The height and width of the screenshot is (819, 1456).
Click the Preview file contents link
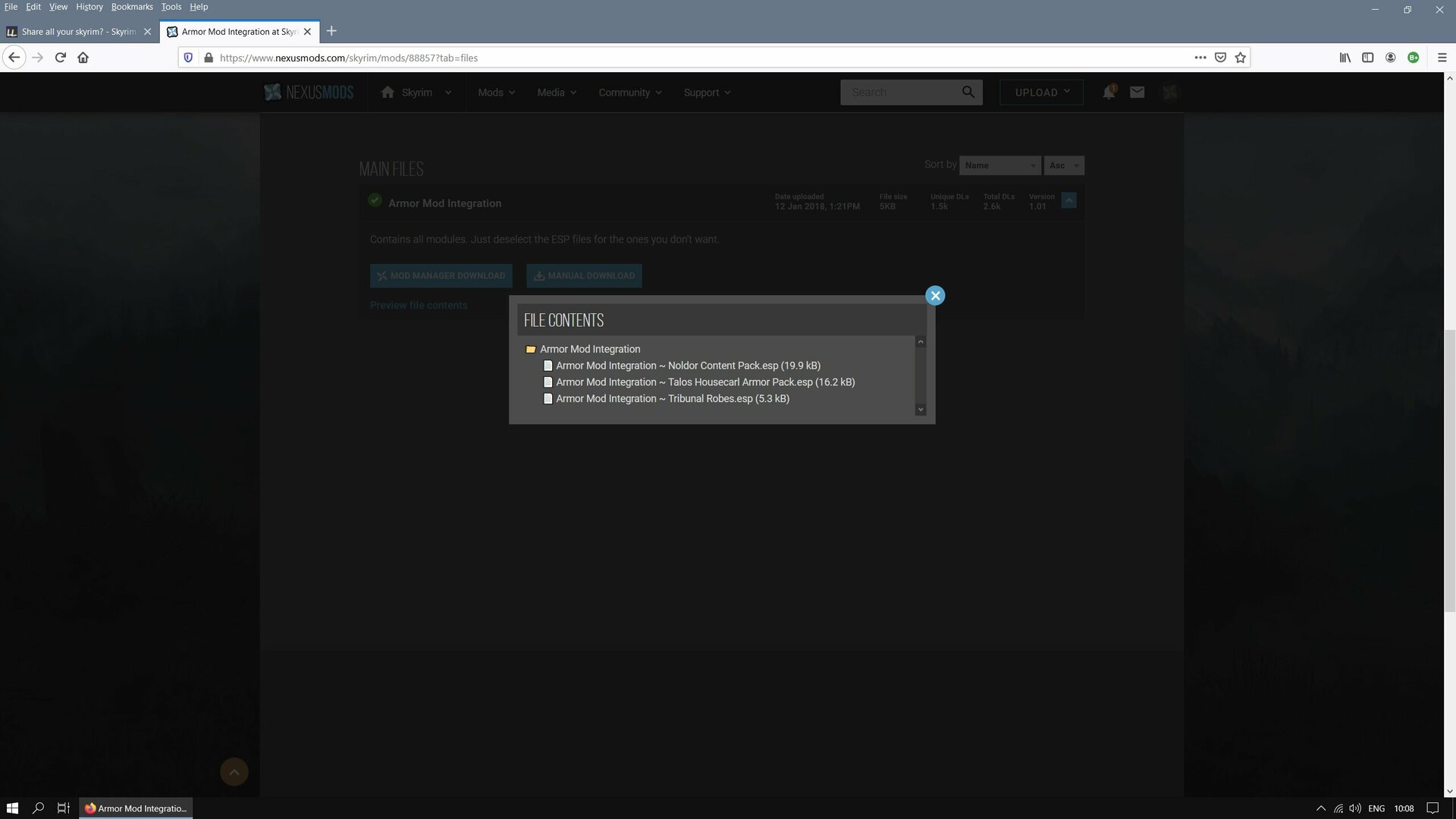tap(419, 306)
